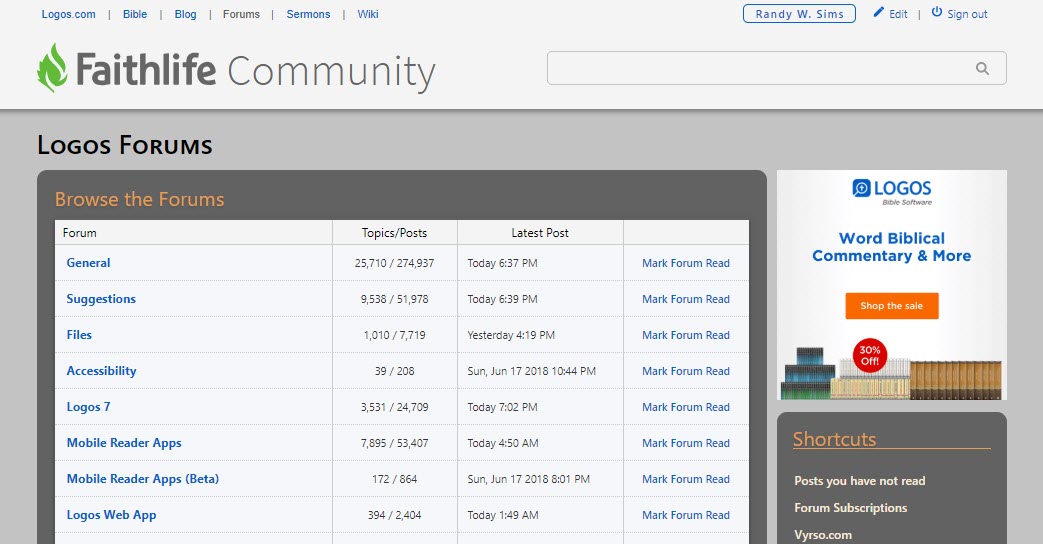This screenshot has width=1043, height=544.
Task: Click the Suggestions count 9,538 / 51,978
Action: tap(394, 299)
